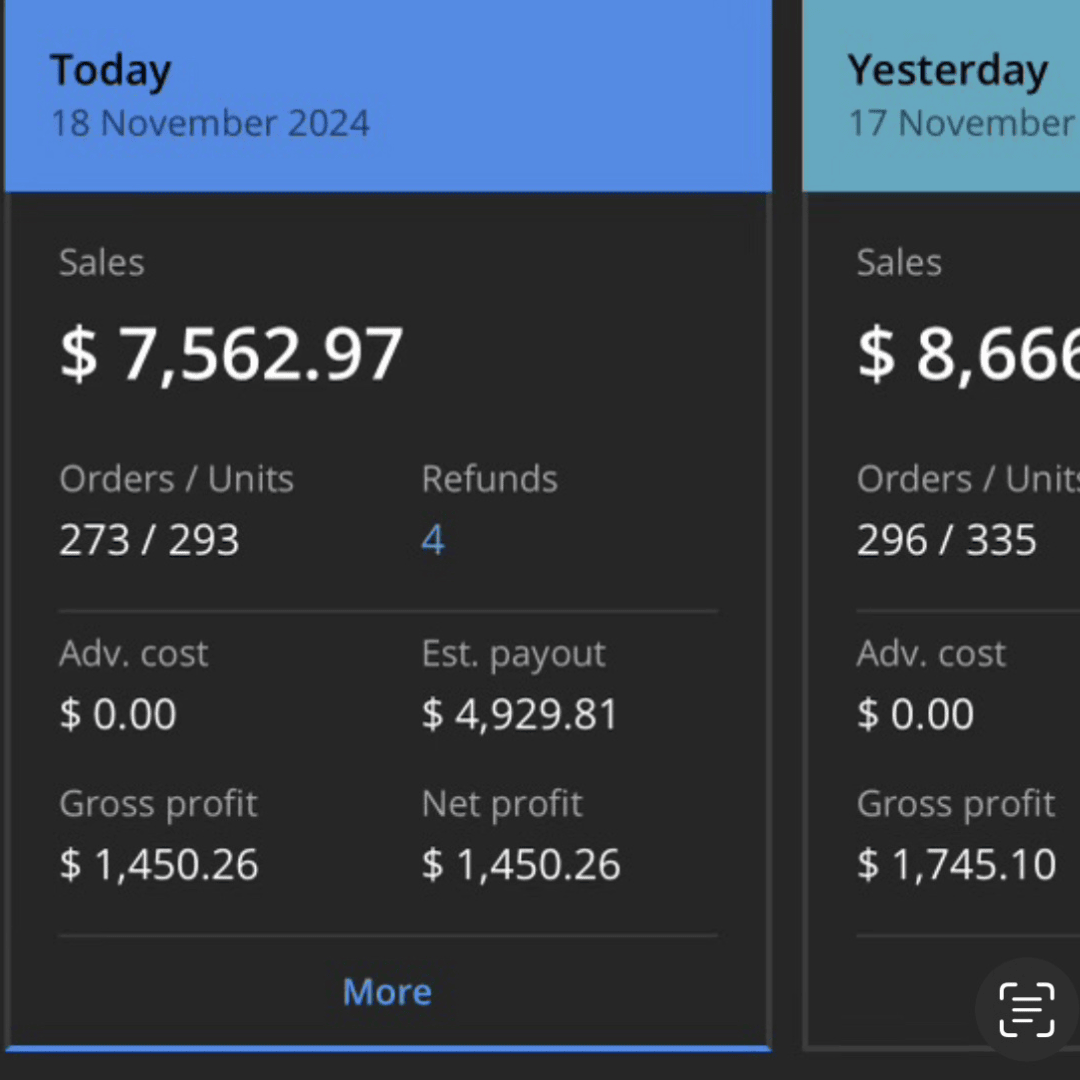Viewport: 1080px width, 1080px height.
Task: Click Yesterday's Orders / Units 296 / 335
Action: pyautogui.click(x=946, y=541)
